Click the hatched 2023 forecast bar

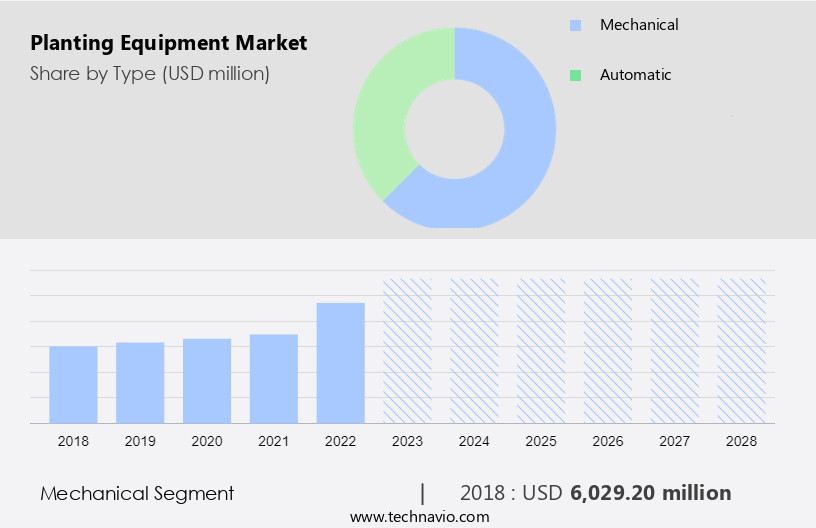pos(407,350)
